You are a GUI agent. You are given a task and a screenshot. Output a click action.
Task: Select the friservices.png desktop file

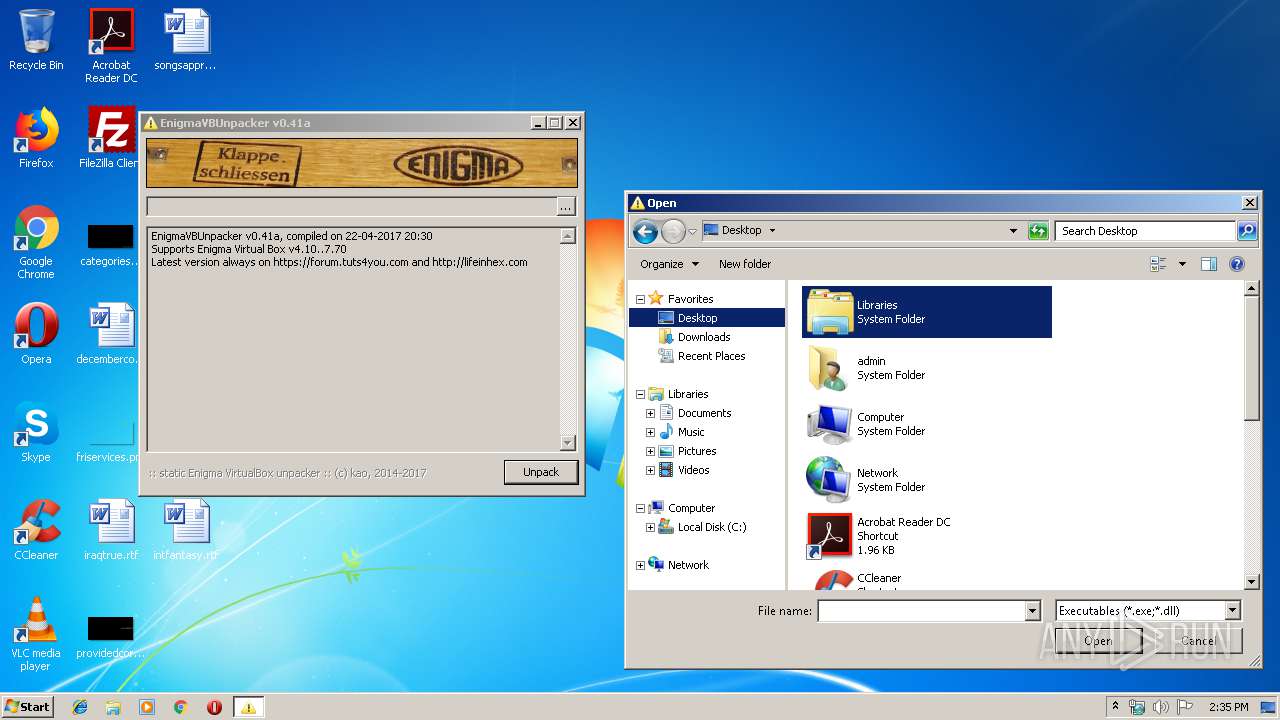110,440
